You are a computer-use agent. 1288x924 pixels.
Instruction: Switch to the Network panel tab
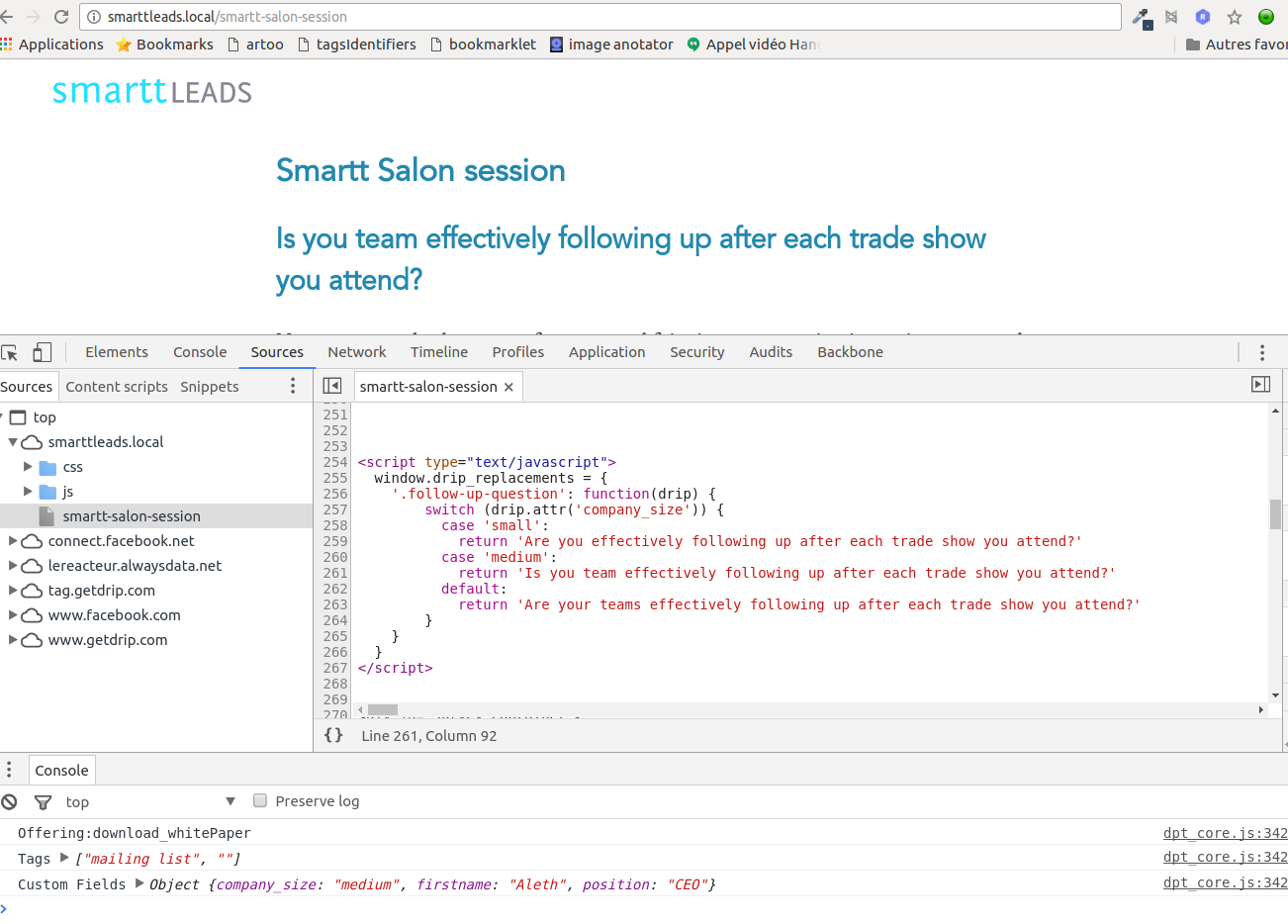pos(357,352)
